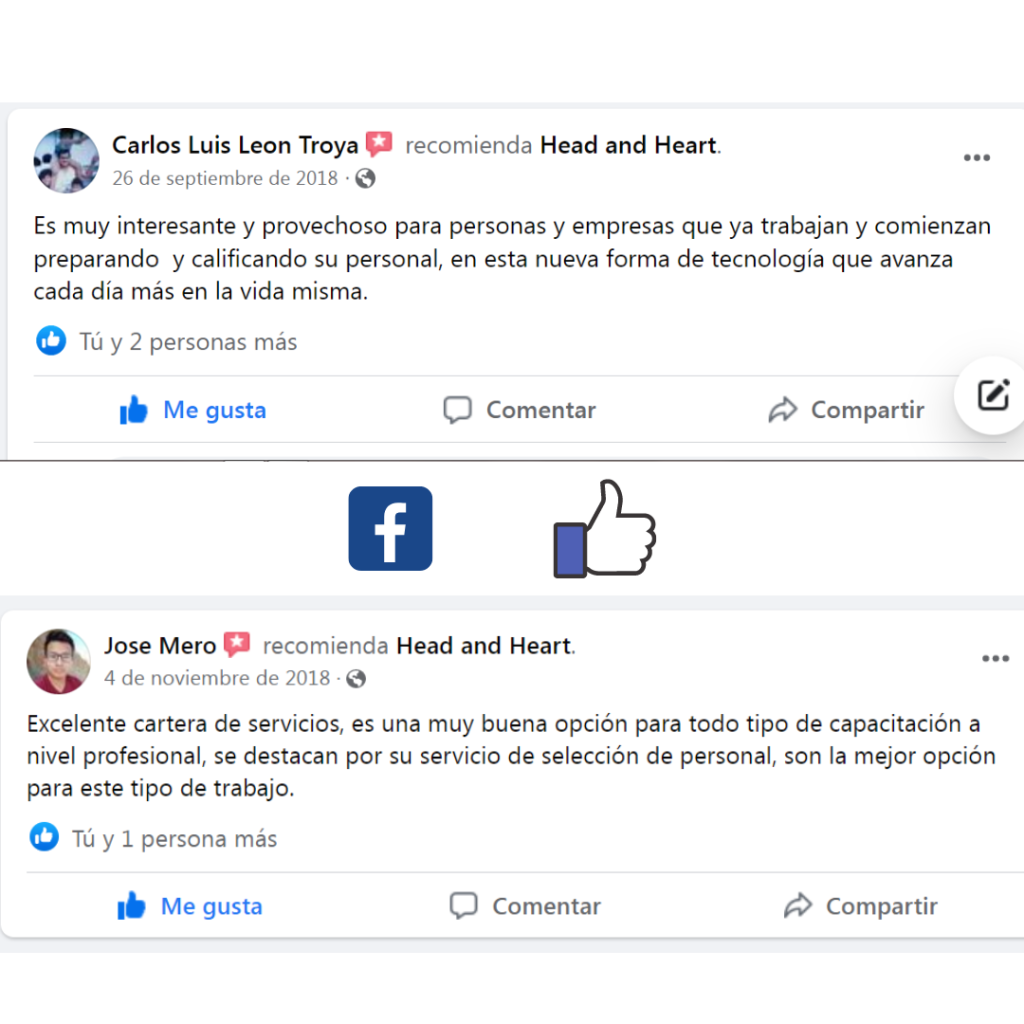The width and height of the screenshot is (1024, 1024).
Task: Click like reaction icon next to 'Tú y 1 persona más'
Action: [44, 837]
